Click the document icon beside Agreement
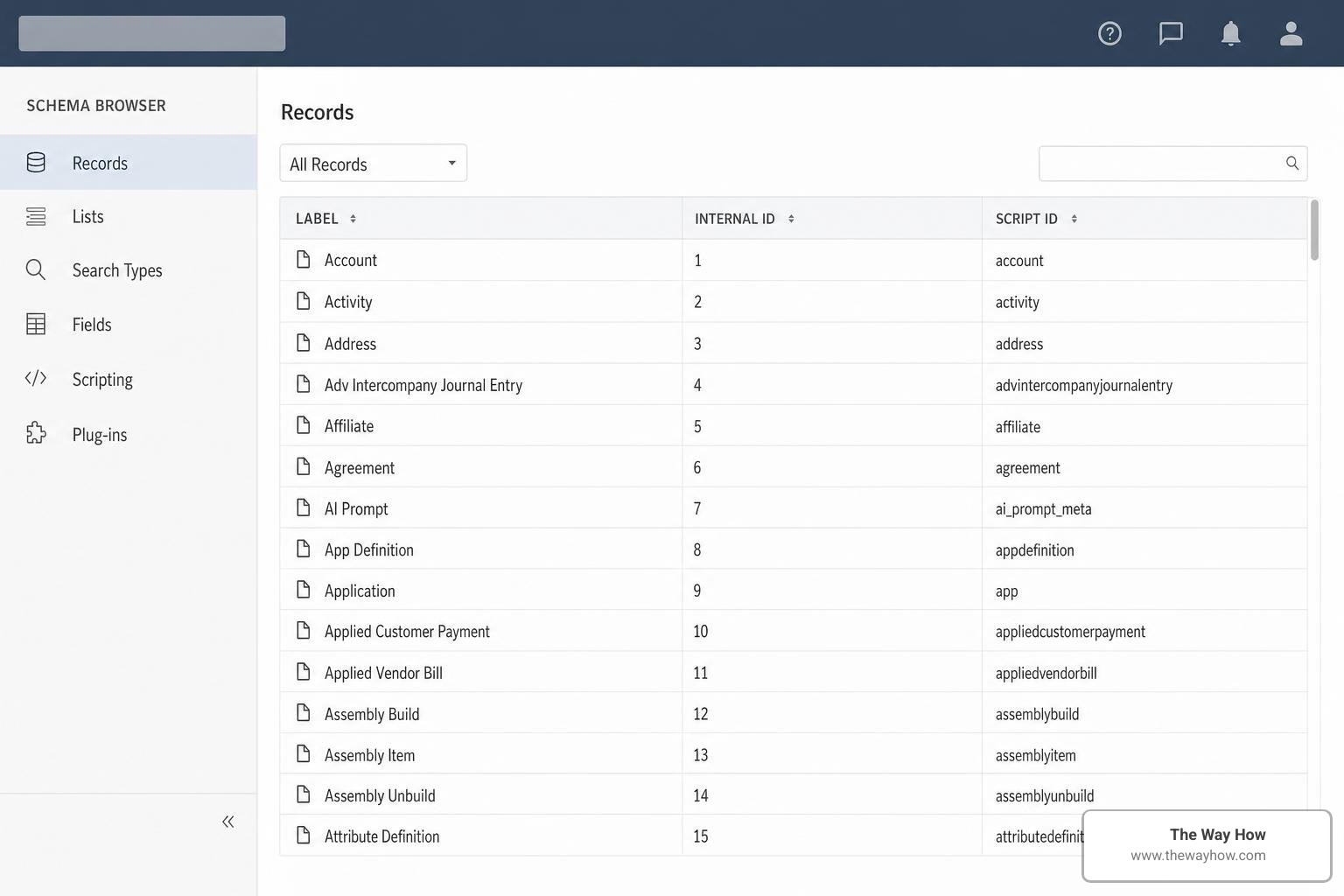Viewport: 1344px width, 896px height. tap(304, 466)
